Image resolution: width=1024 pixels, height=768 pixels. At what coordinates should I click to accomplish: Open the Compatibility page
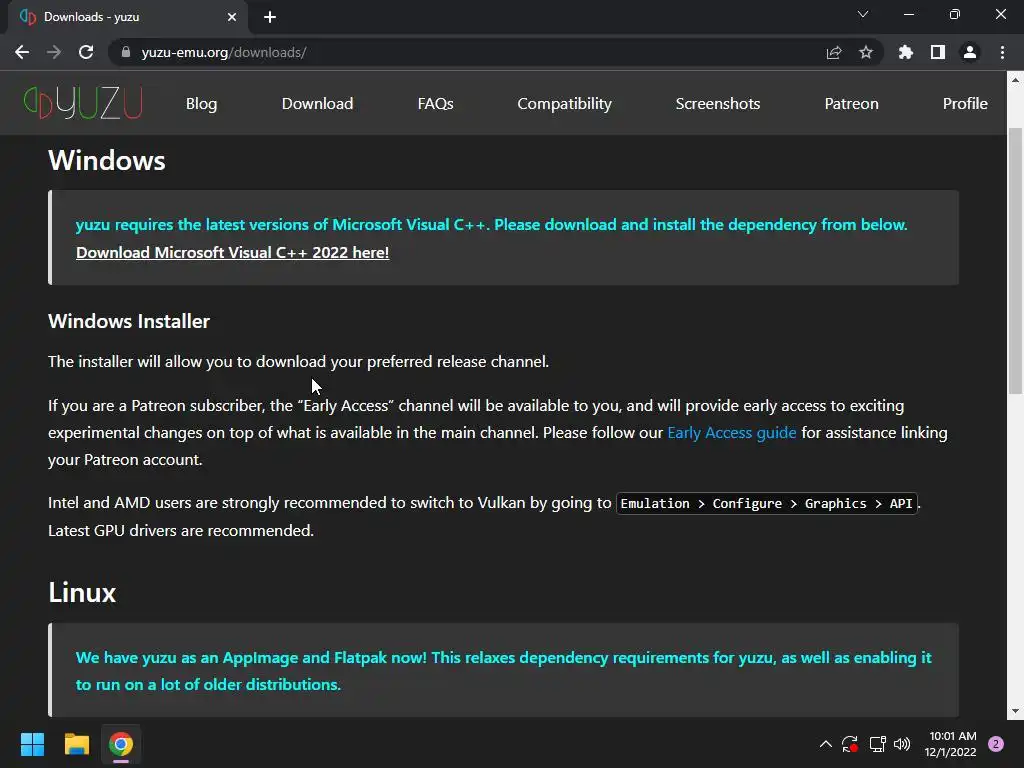564,104
